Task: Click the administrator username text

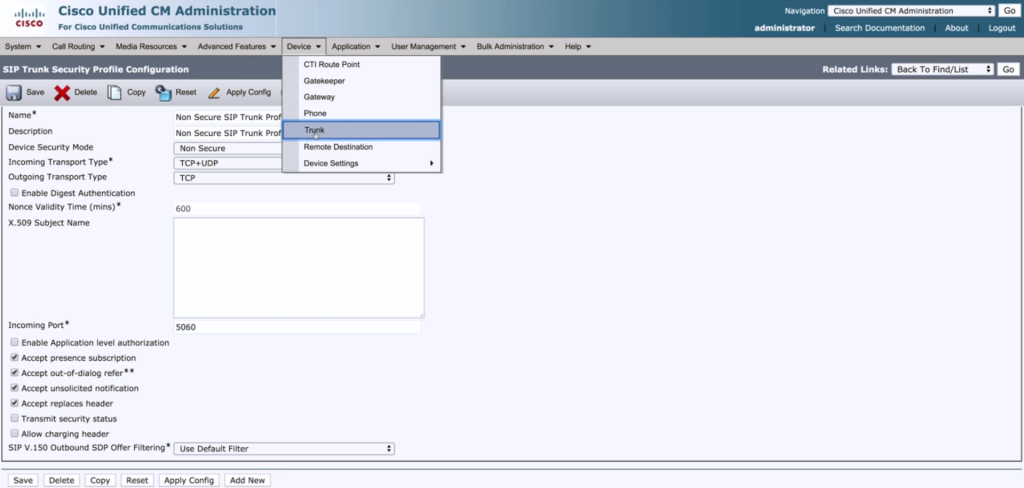Action: tap(784, 28)
